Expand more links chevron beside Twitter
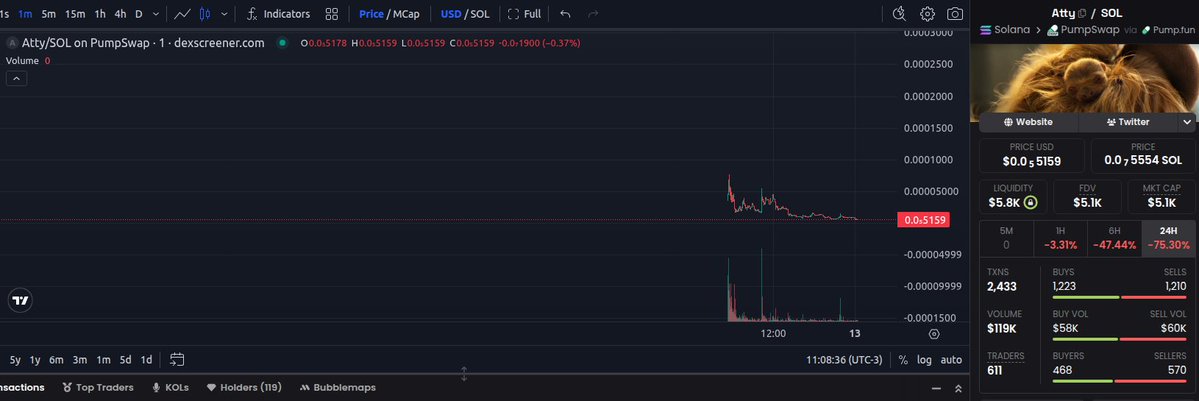Image resolution: width=1199 pixels, height=401 pixels. tap(1187, 122)
